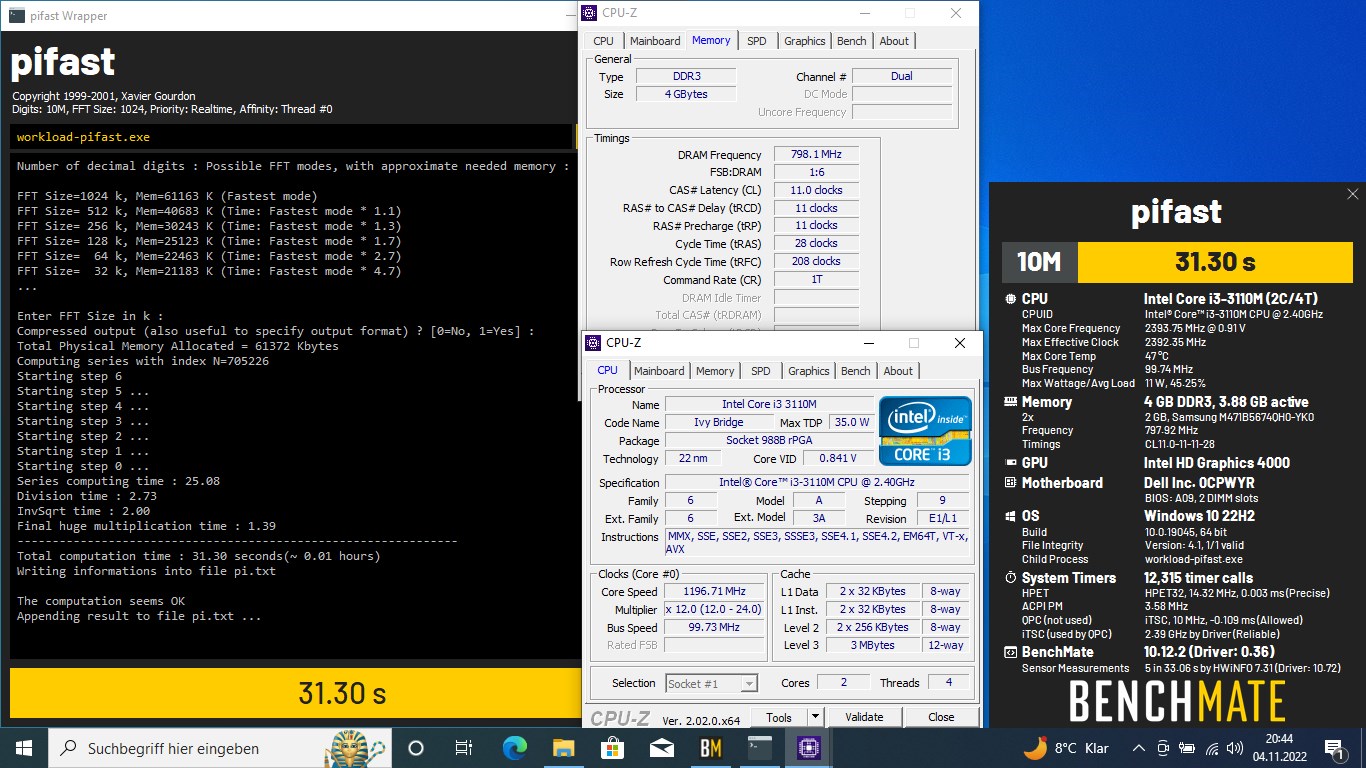Switch to BenchMate via BM taskbar icon
Image resolution: width=1366 pixels, height=768 pixels.
tap(710, 748)
